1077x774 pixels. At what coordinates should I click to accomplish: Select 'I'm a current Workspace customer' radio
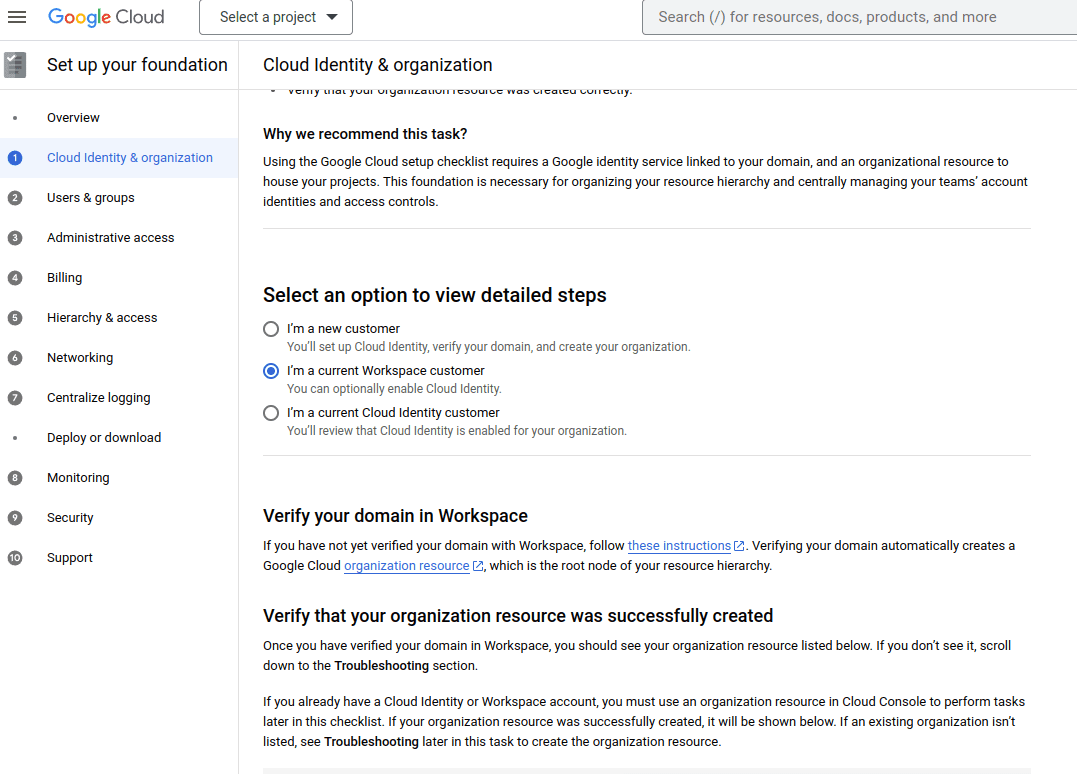coord(271,371)
